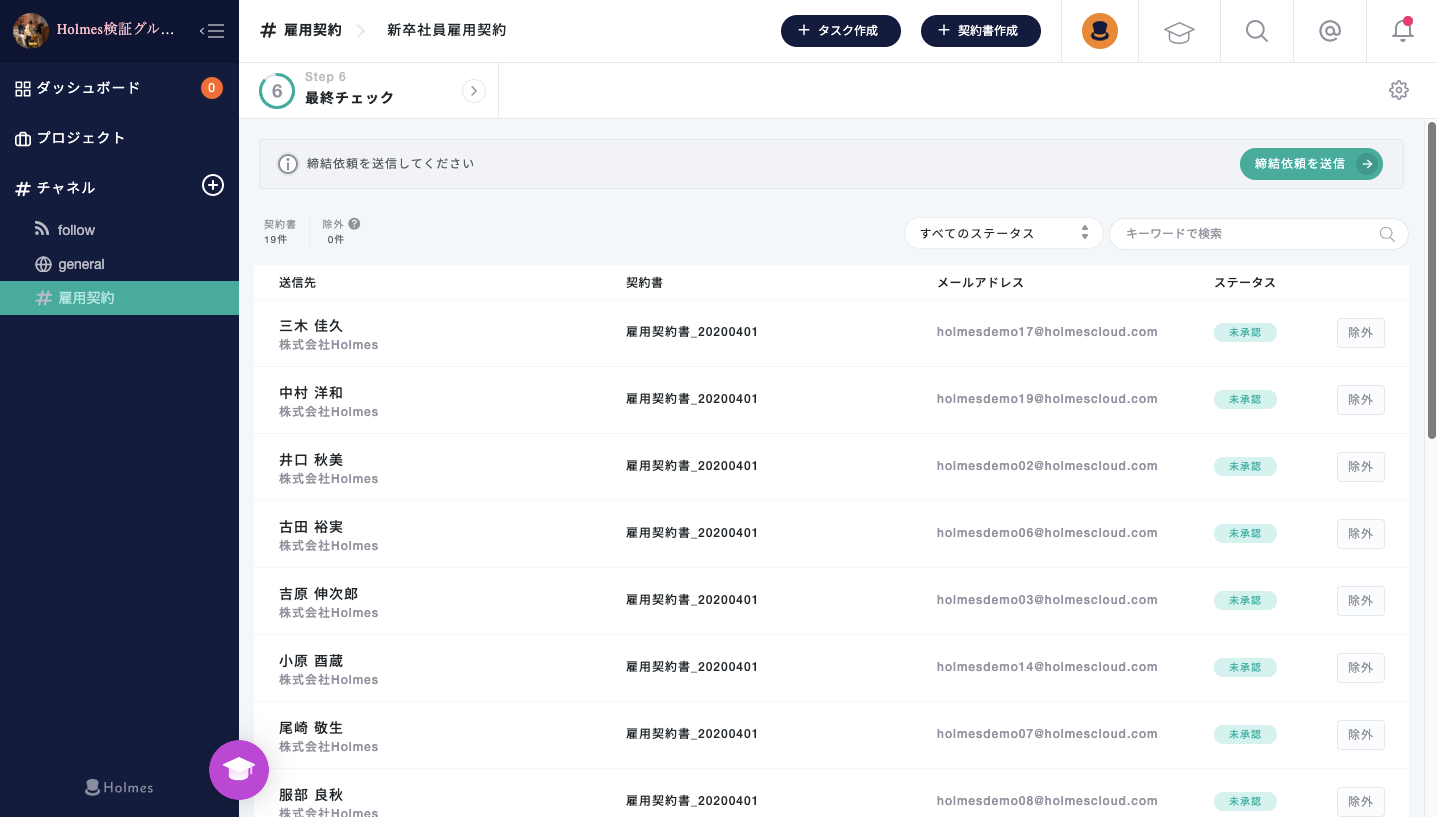Open the すべてのステータス status dropdown
The height and width of the screenshot is (817, 1437).
1004,233
